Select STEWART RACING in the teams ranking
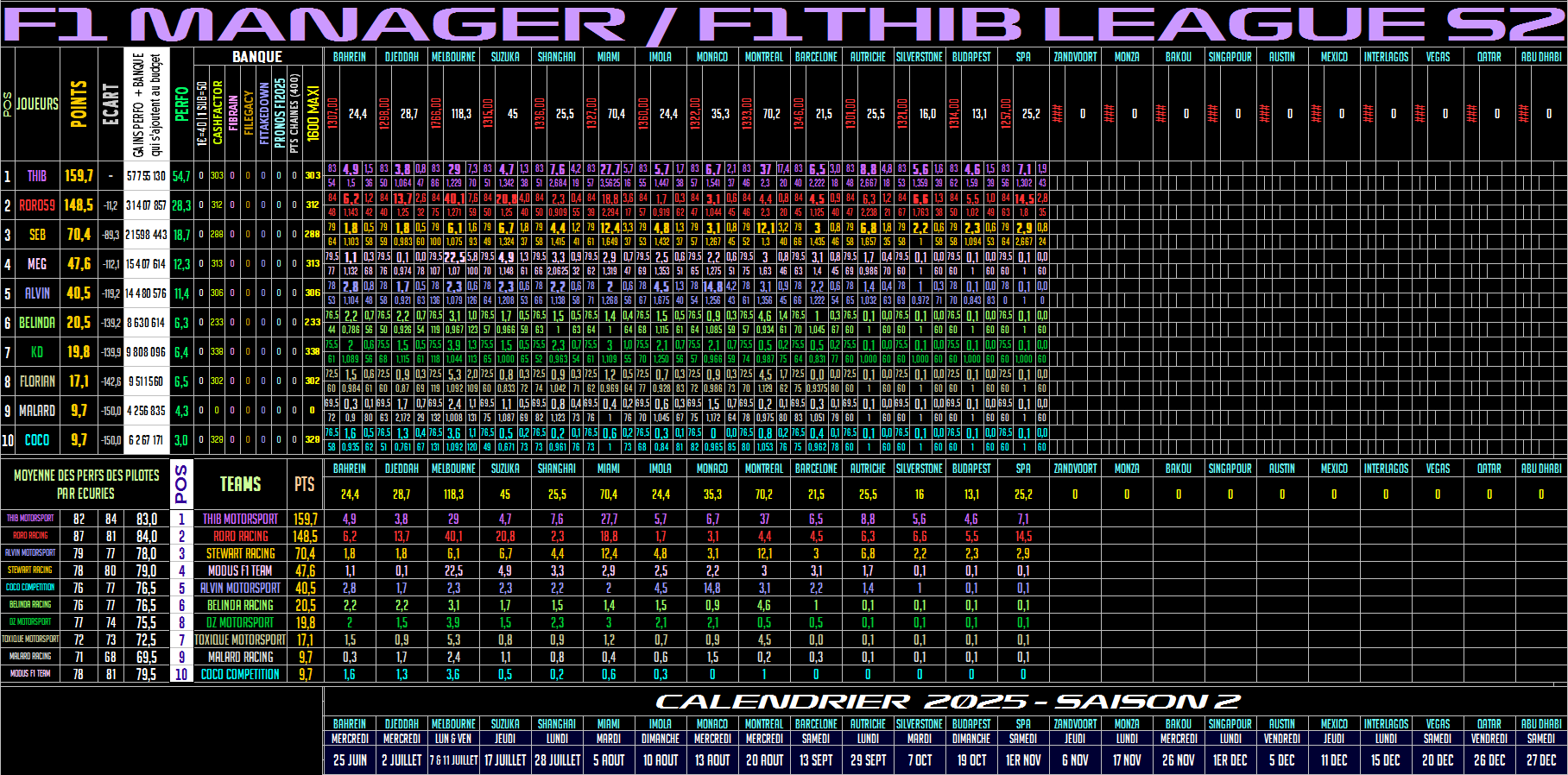 (x=240, y=554)
